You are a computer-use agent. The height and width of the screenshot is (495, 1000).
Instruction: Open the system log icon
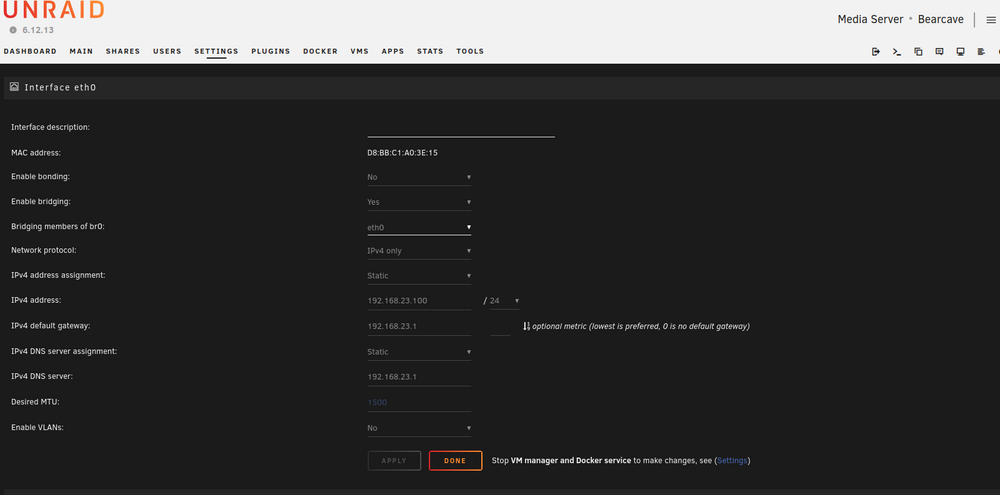tap(982, 52)
